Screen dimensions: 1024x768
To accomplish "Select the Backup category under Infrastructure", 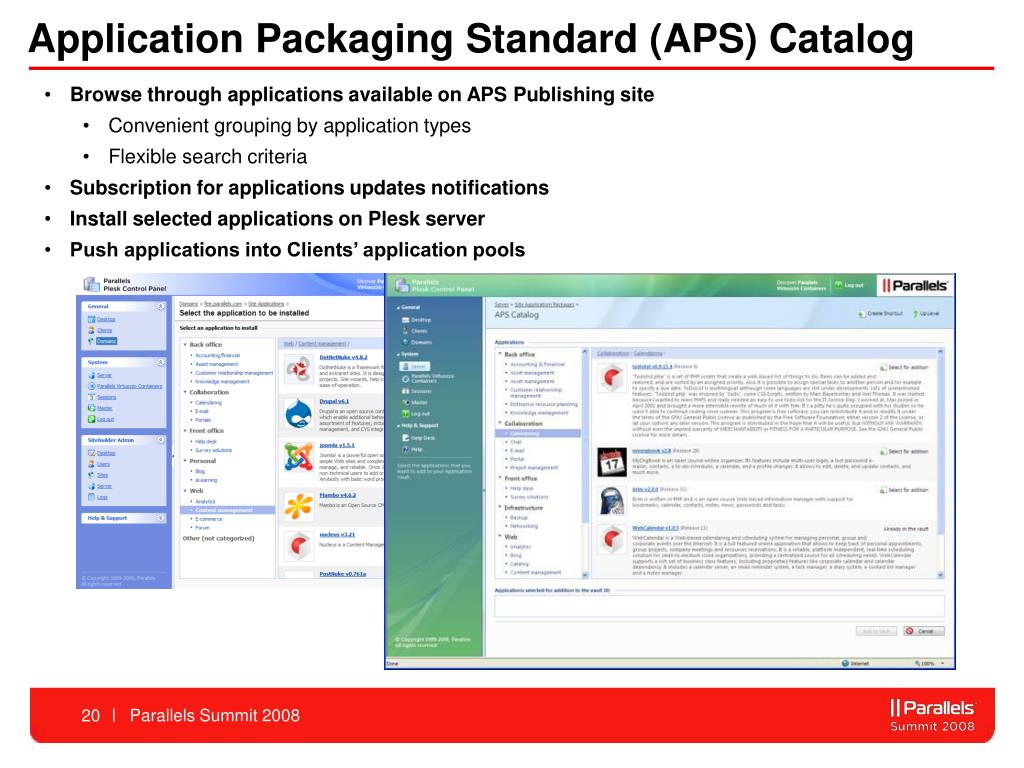I will point(519,517).
